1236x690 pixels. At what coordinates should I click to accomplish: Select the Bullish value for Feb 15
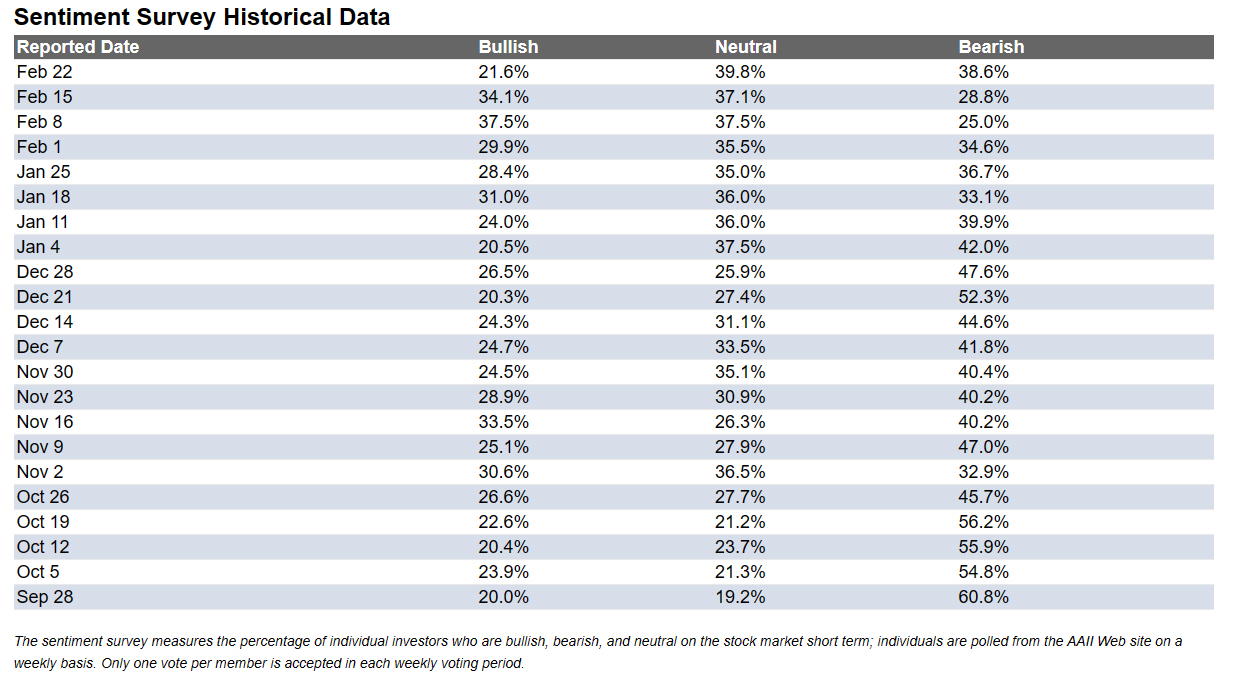504,97
